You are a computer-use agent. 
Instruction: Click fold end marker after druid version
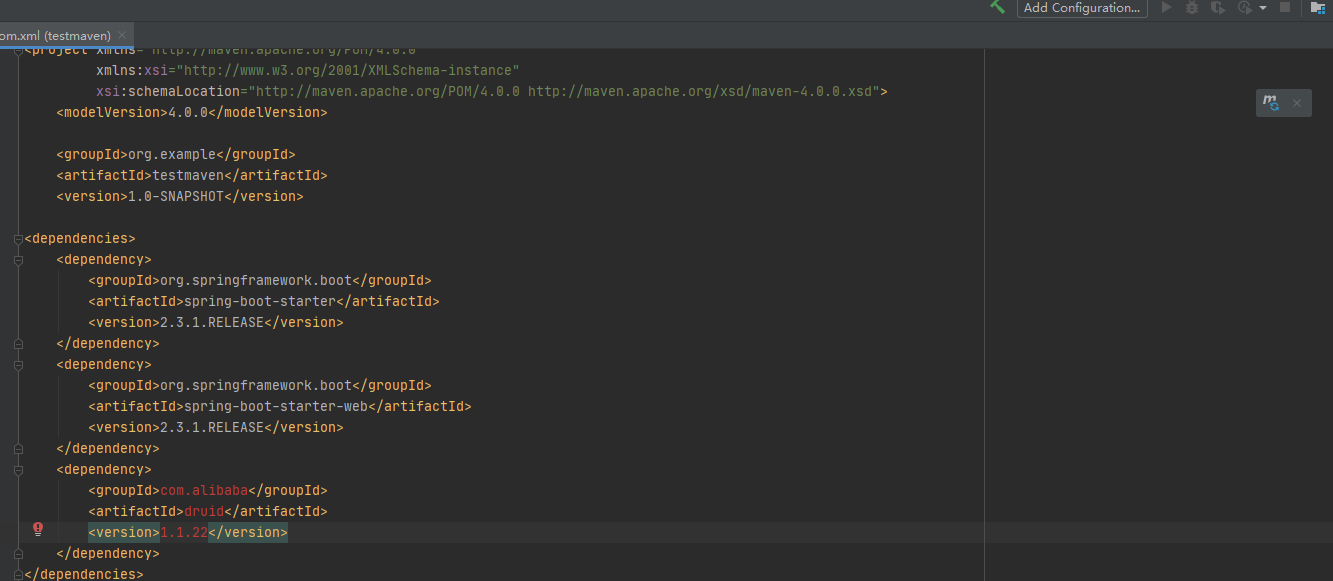pos(18,554)
